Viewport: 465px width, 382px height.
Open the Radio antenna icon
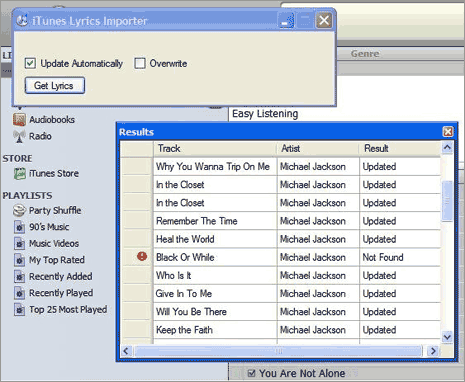click(x=19, y=136)
